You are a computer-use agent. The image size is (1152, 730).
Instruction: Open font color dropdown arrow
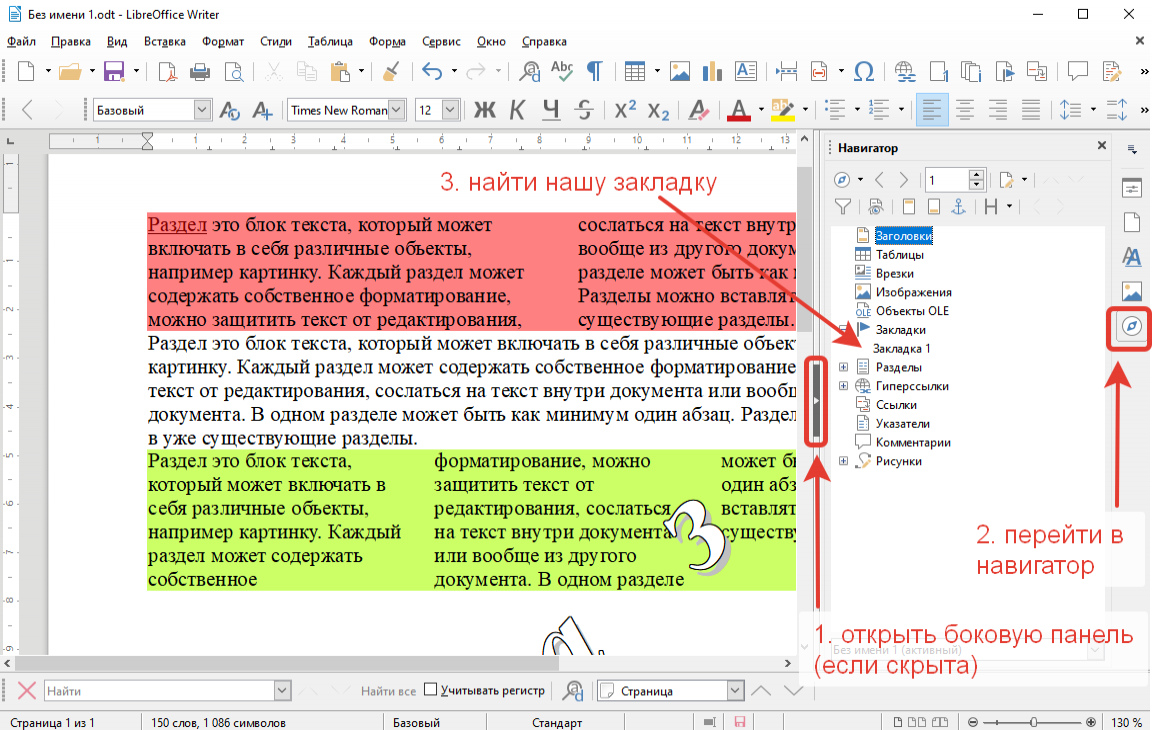[761, 110]
